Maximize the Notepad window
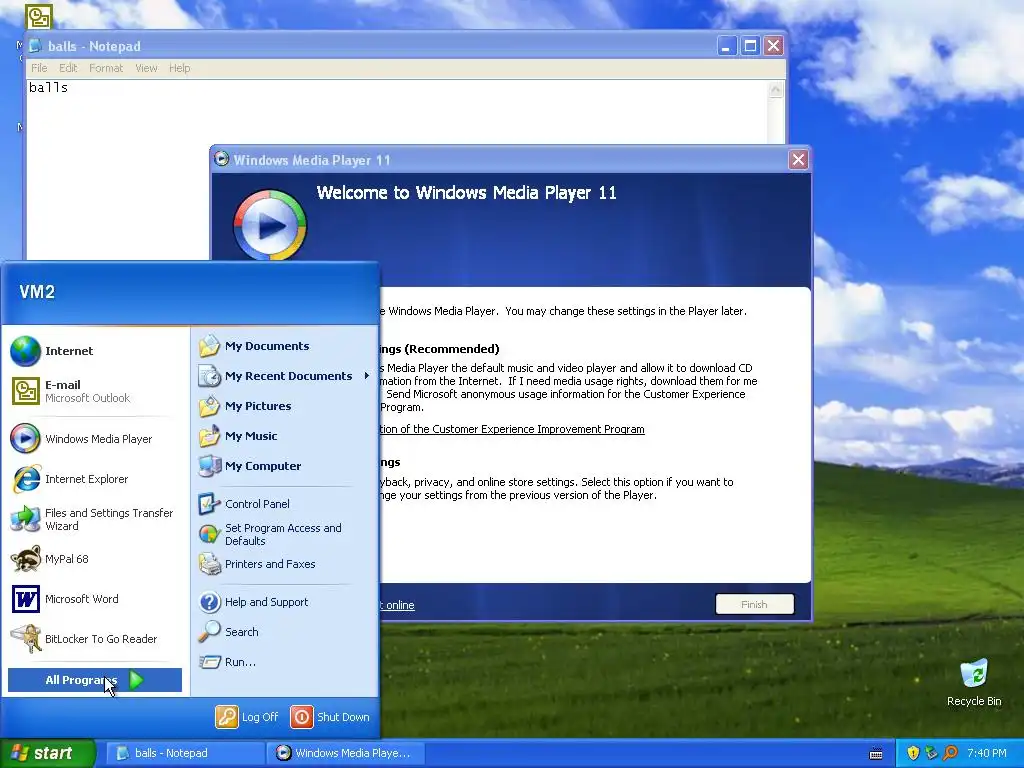 [x=750, y=46]
